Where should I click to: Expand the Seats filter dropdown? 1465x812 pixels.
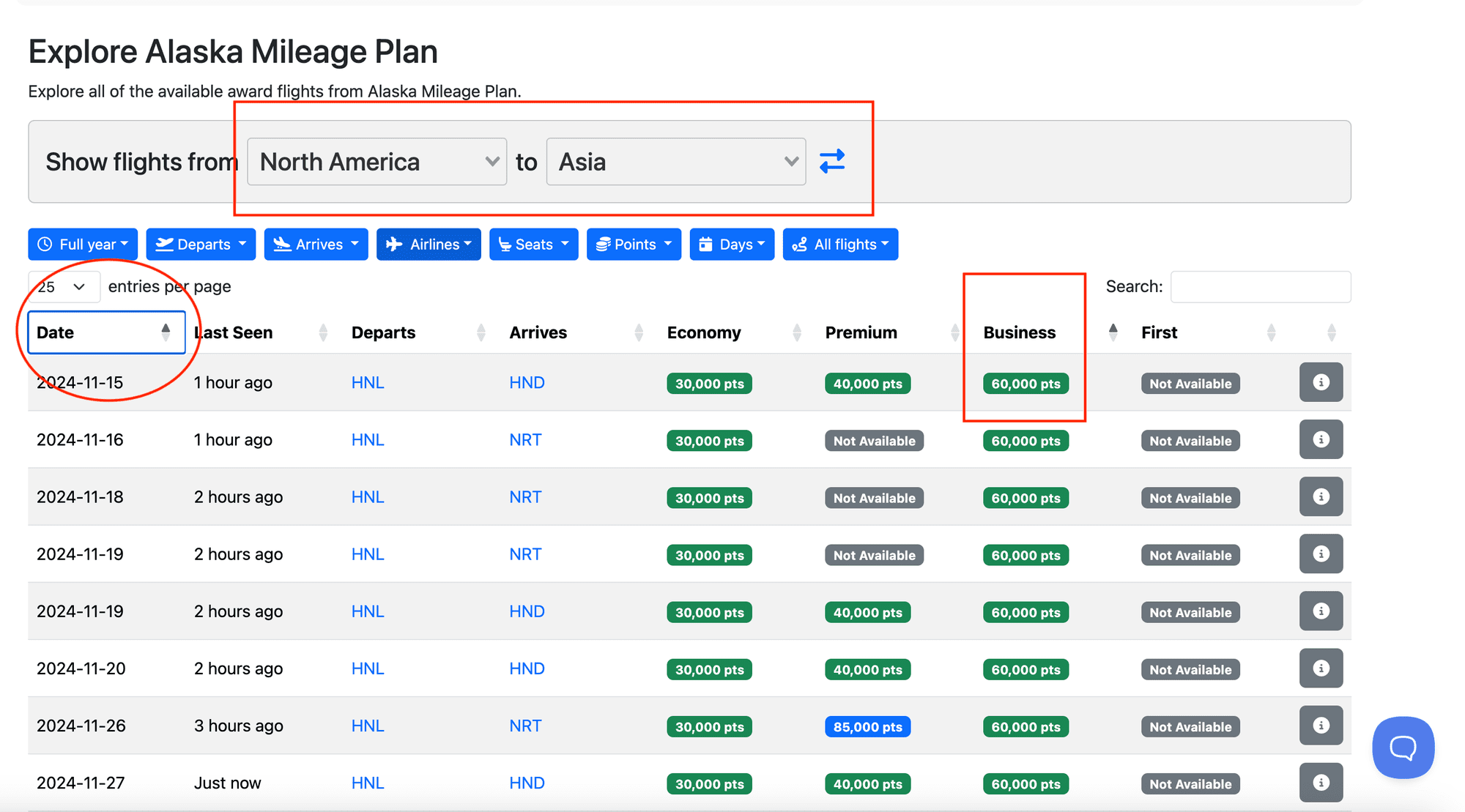pyautogui.click(x=533, y=245)
